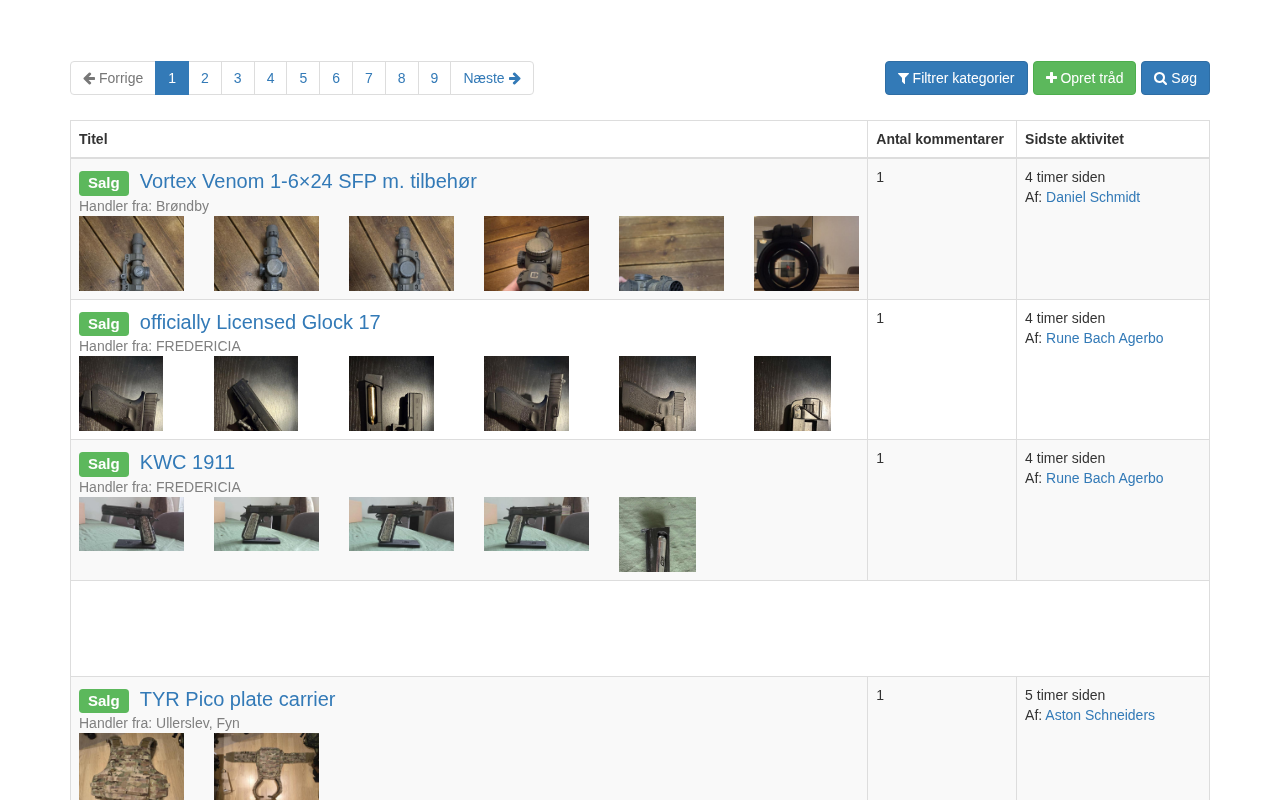This screenshot has height=800, width=1280.
Task: Open fourth Vortex Venom thumbnail, scope in hand
Action: pyautogui.click(x=536, y=253)
